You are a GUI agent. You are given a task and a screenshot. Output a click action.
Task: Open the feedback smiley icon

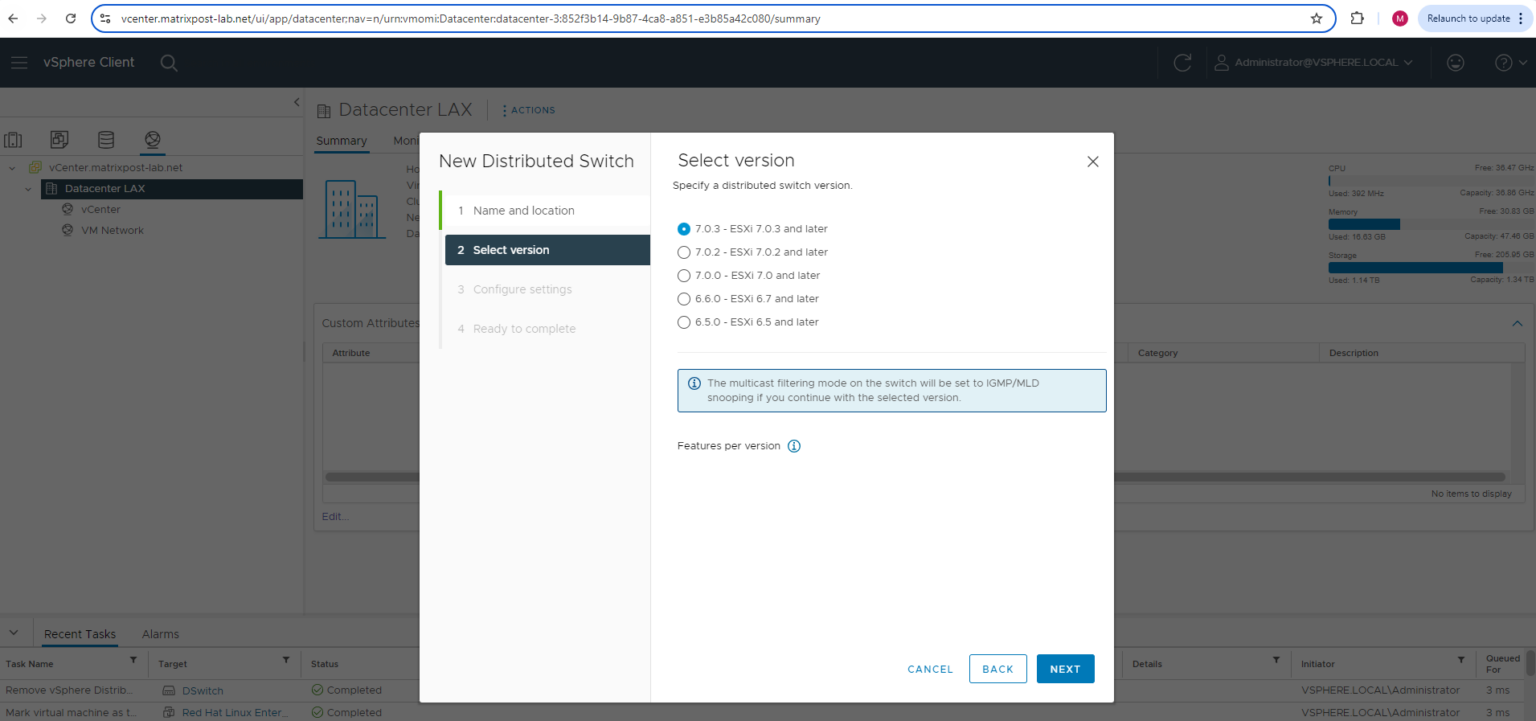pos(1455,62)
